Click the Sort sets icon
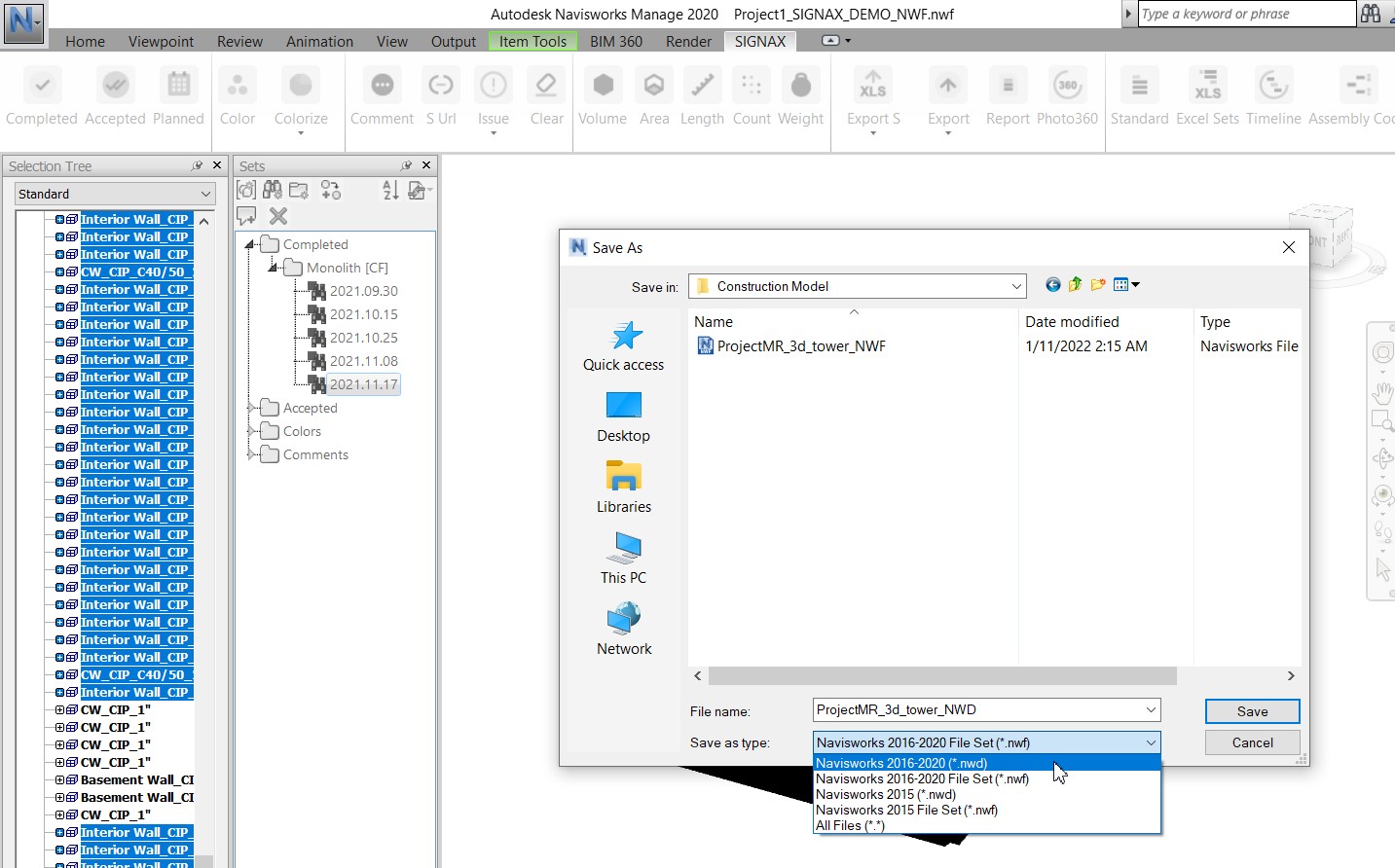Viewport: 1395px width, 868px height. [390, 190]
